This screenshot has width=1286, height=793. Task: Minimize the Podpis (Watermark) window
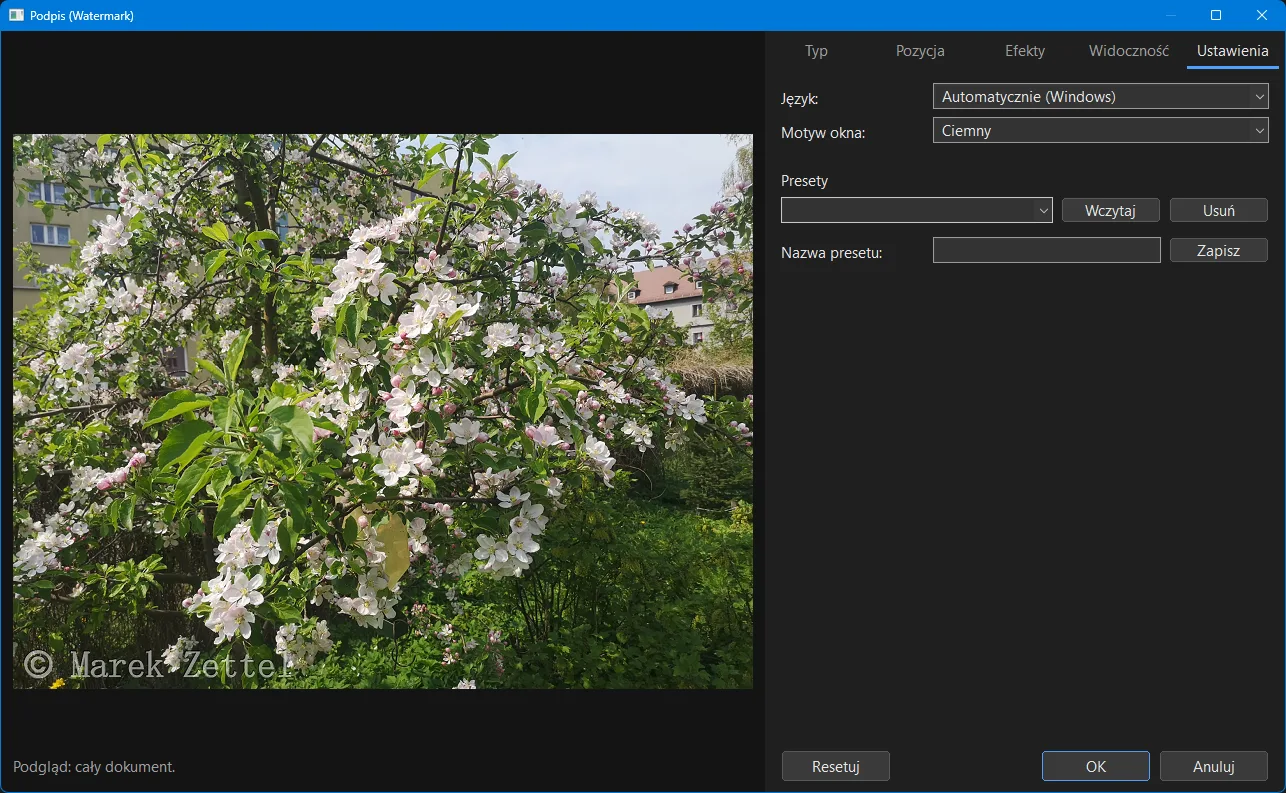pos(1170,15)
